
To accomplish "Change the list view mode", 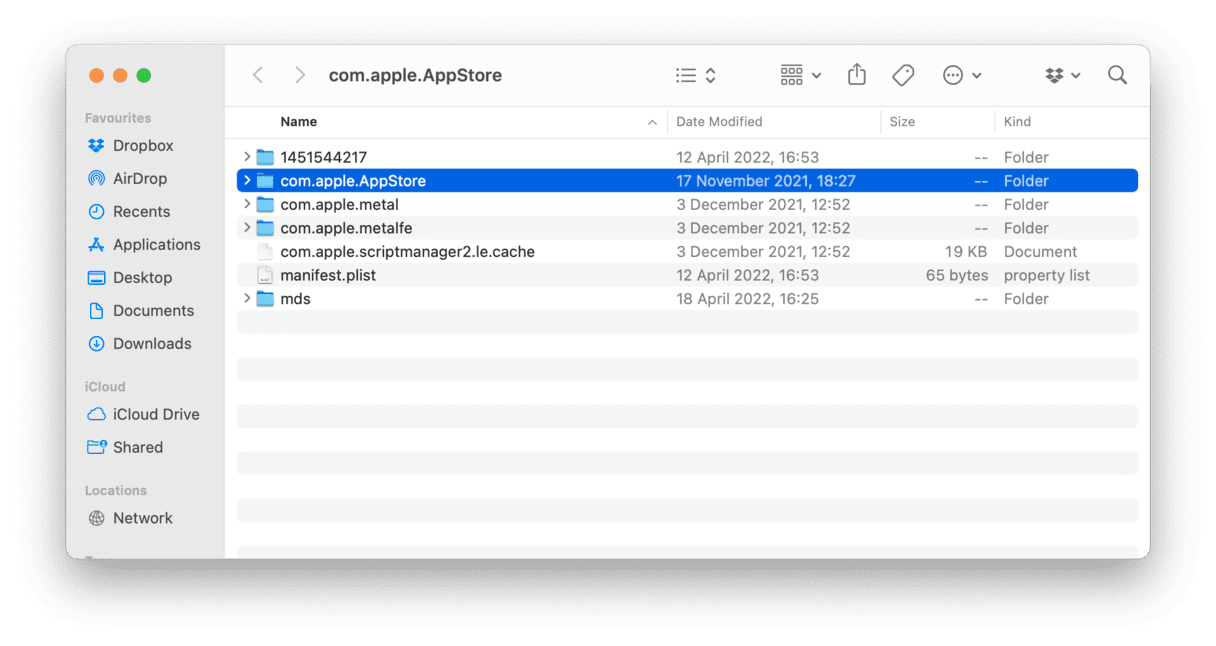I will point(696,75).
